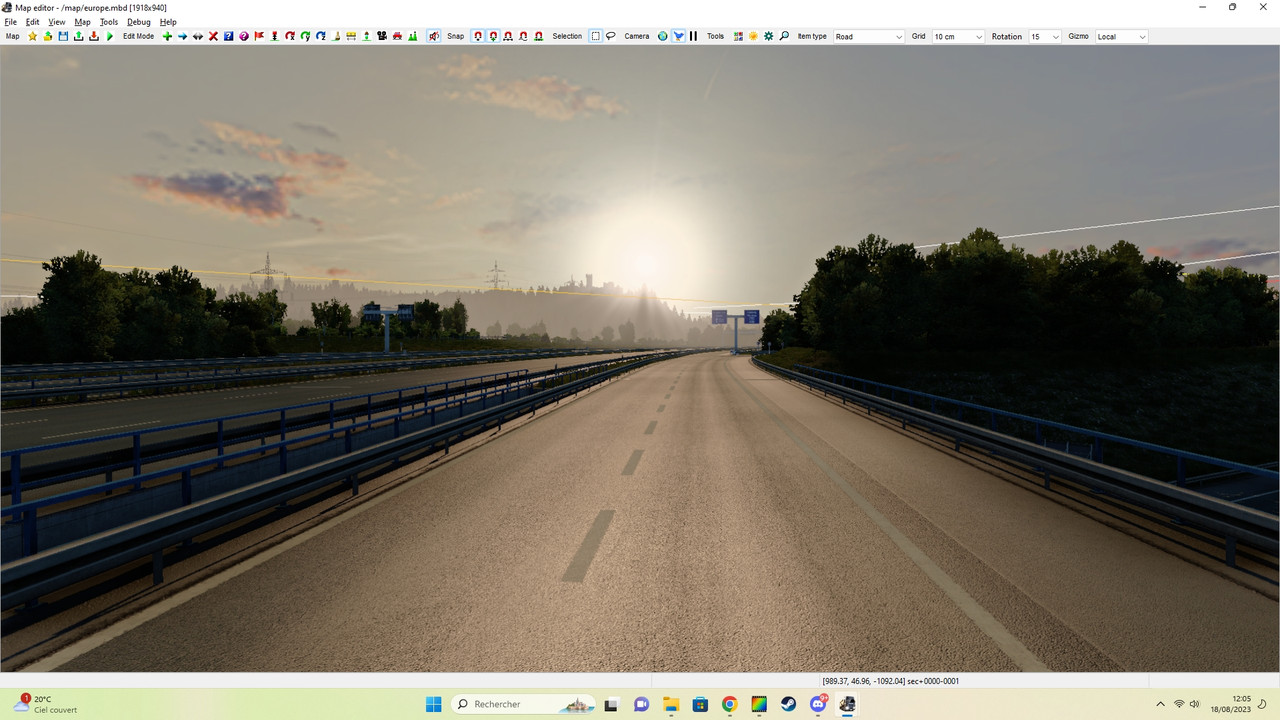Open File Explorer from the taskbar
Screen dimensions: 1280x720
pyautogui.click(x=670, y=704)
